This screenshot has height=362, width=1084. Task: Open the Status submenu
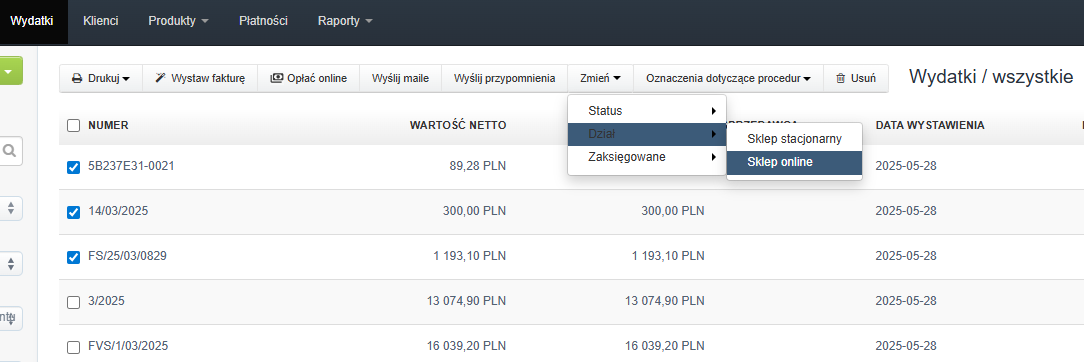[x=647, y=111]
